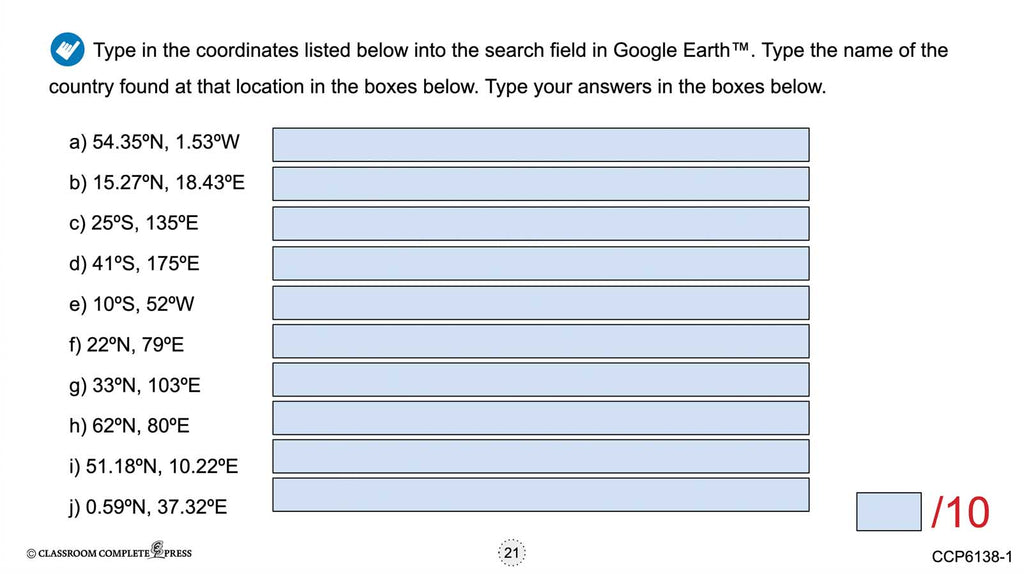The image size is (1024, 574).
Task: Click the small score box before /10
Action: [888, 511]
